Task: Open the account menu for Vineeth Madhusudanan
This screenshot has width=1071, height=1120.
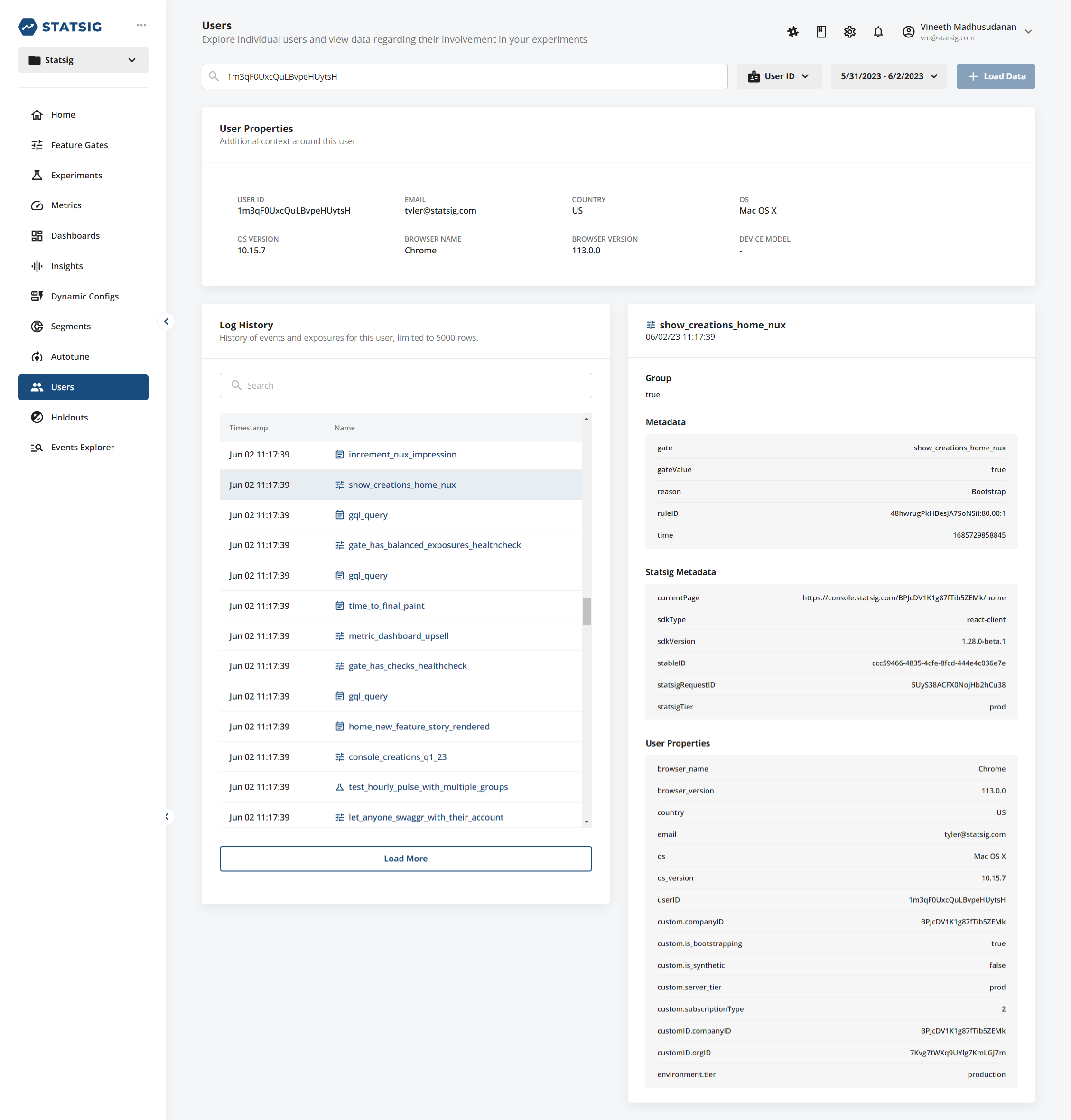Action: click(969, 31)
